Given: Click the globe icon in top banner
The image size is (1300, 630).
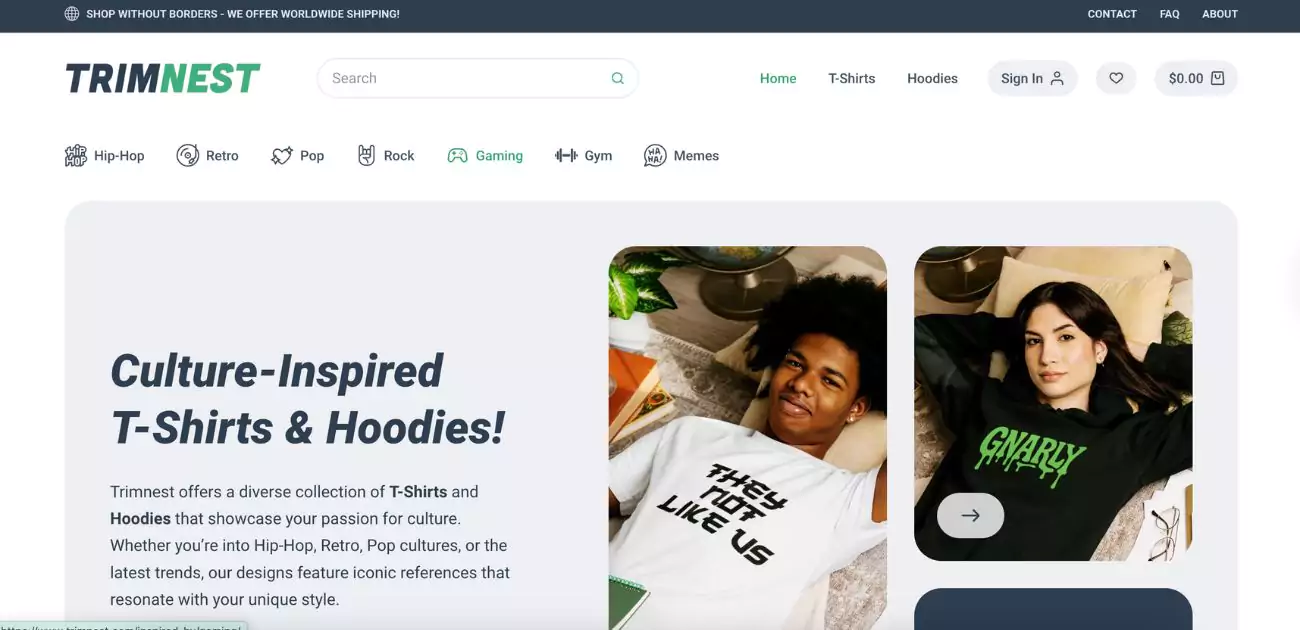Looking at the screenshot, I should (x=72, y=14).
